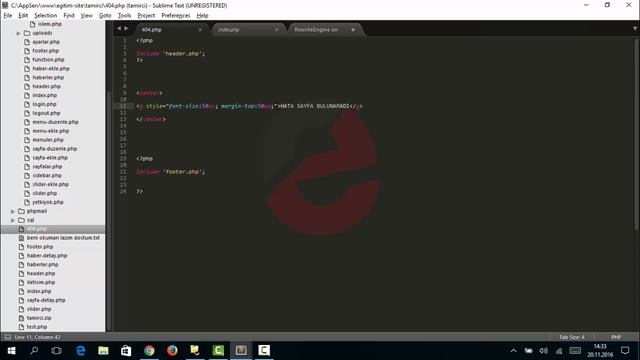Select the sql folder name

pos(30,220)
